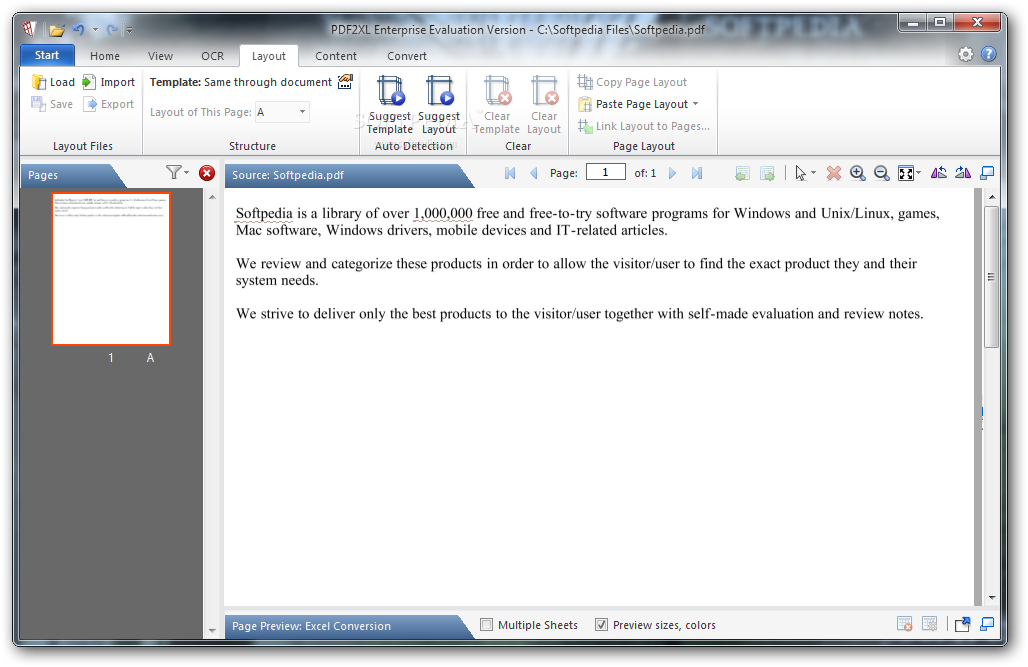Click the Export layout button
This screenshot has width=1028, height=667.
(x=109, y=104)
